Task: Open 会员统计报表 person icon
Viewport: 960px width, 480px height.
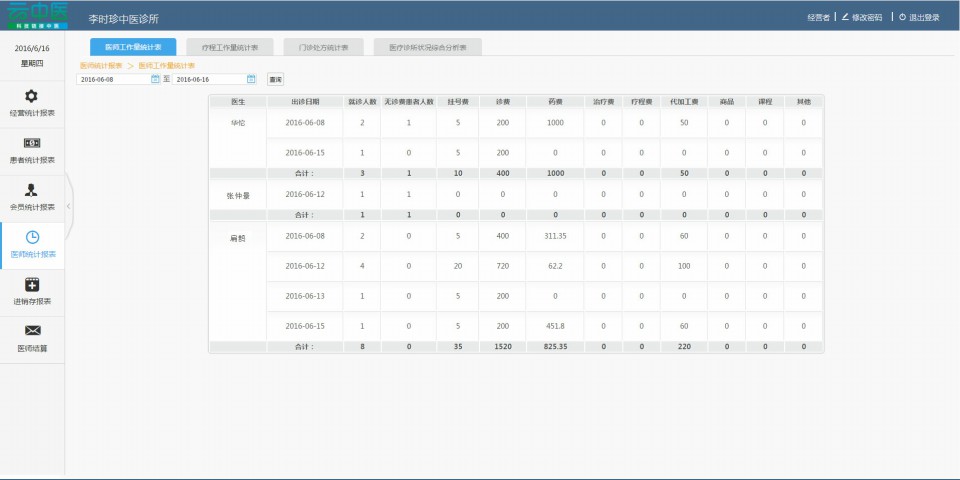Action: pyautogui.click(x=32, y=190)
